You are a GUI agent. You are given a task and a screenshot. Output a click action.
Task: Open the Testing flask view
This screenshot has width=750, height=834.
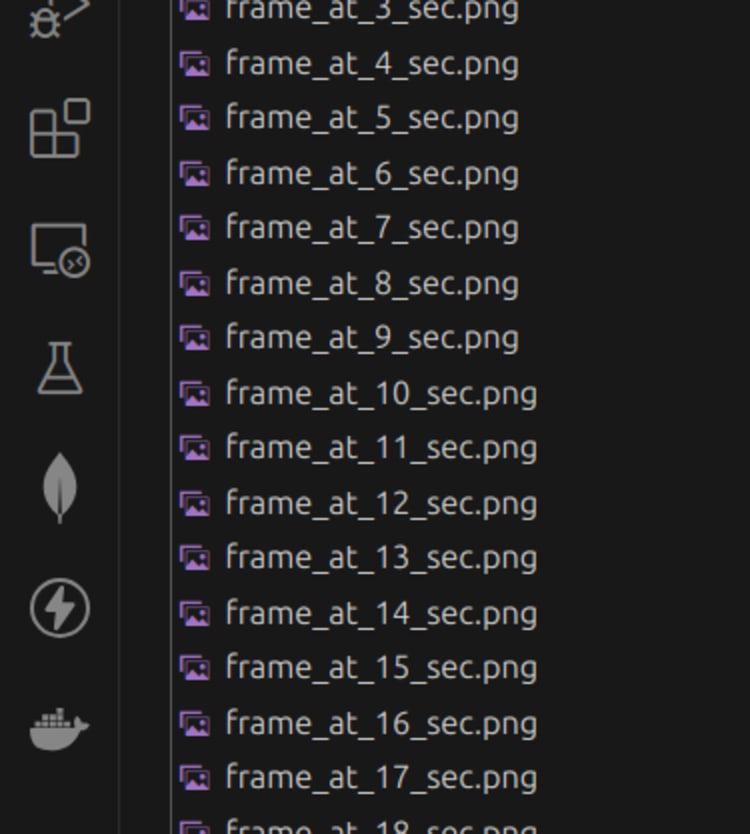60,368
